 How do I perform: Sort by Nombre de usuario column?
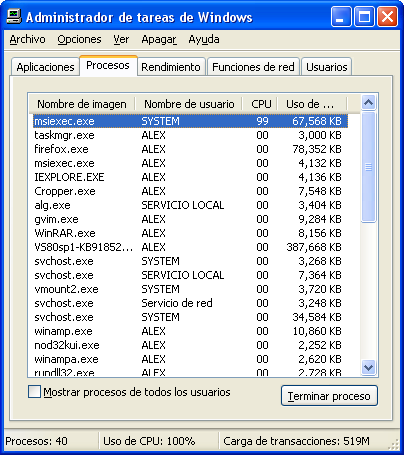click(x=189, y=104)
